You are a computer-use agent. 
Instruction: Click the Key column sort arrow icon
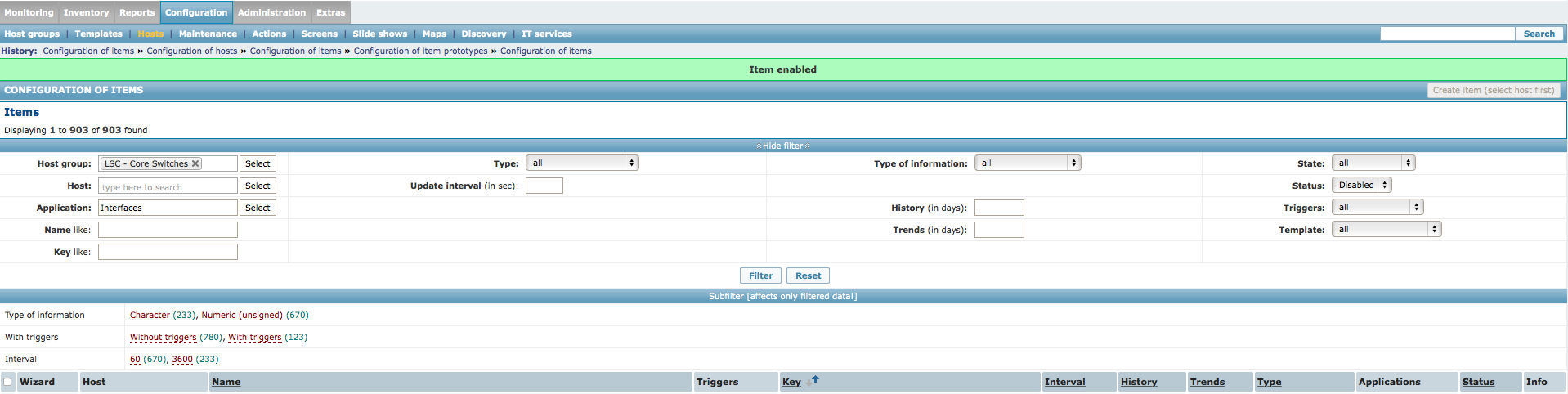813,380
